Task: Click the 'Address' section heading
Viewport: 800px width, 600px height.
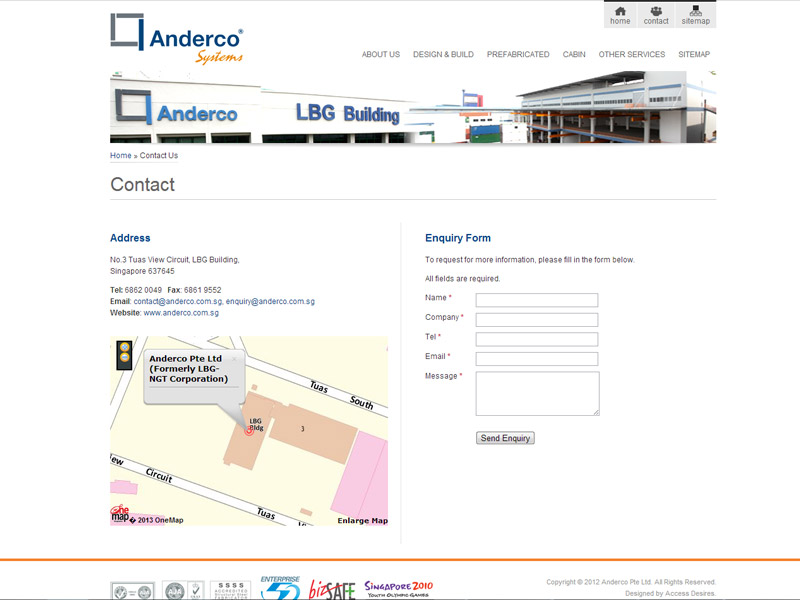Action: (x=130, y=238)
